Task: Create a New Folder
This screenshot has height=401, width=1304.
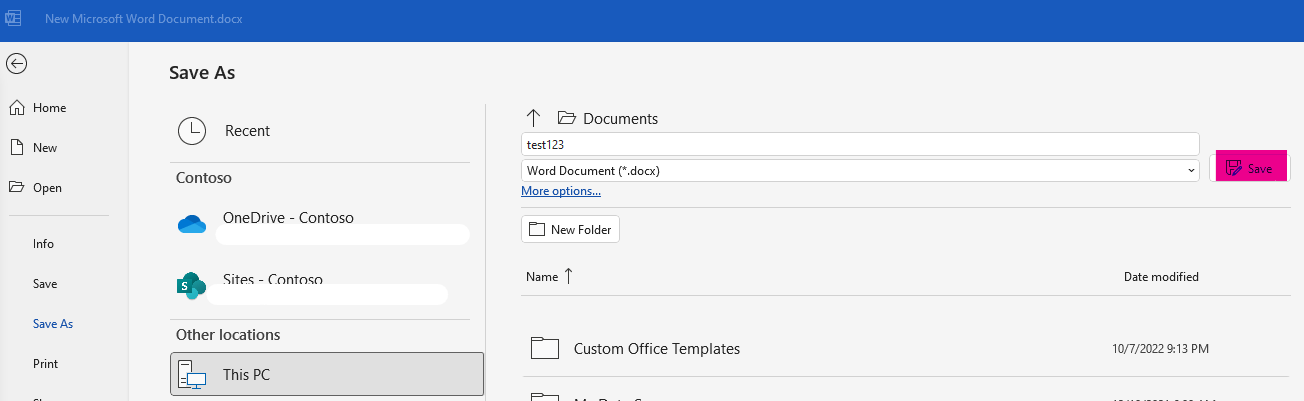Action: coord(570,229)
